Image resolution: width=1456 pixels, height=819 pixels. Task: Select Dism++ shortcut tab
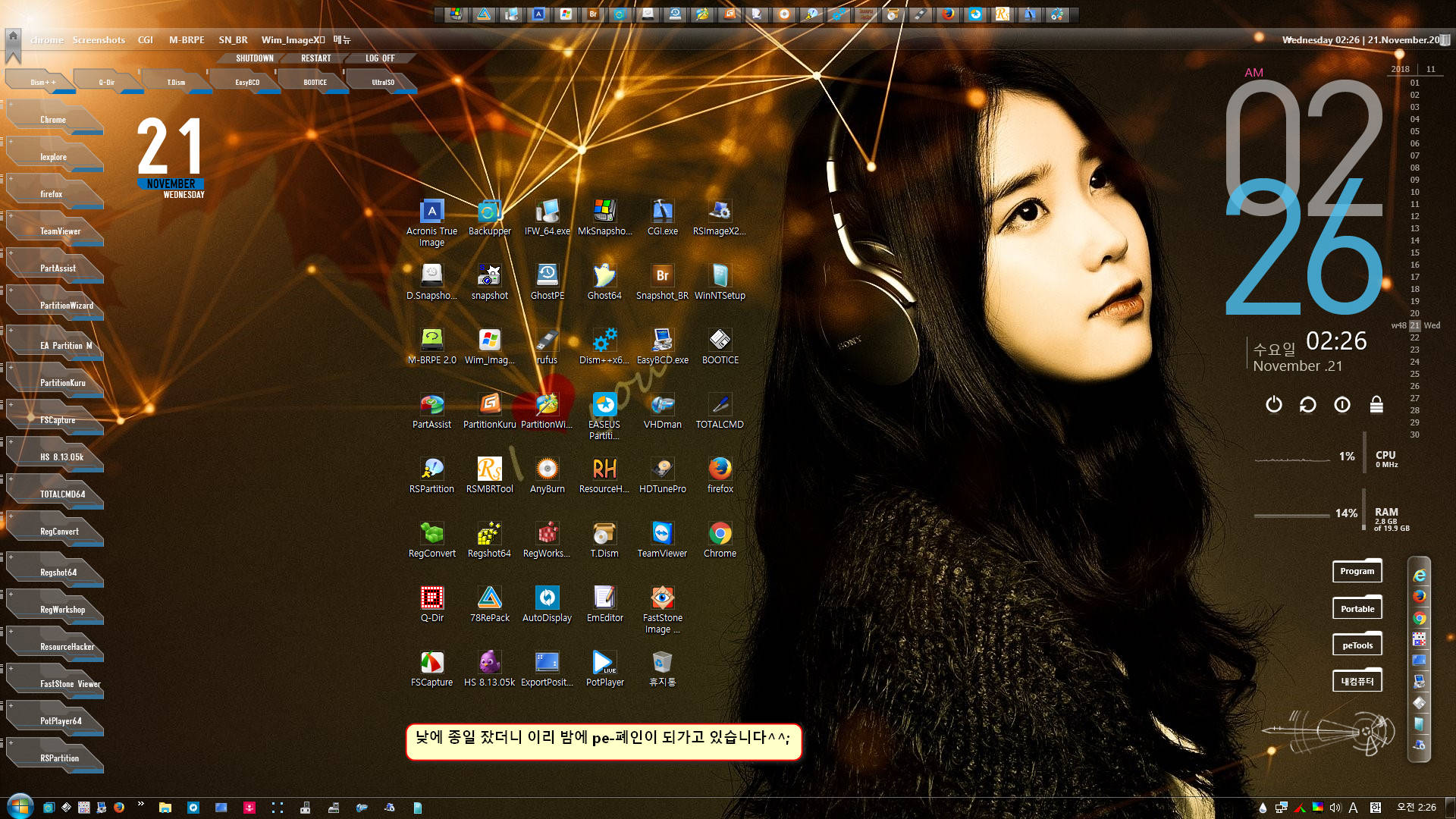42,82
